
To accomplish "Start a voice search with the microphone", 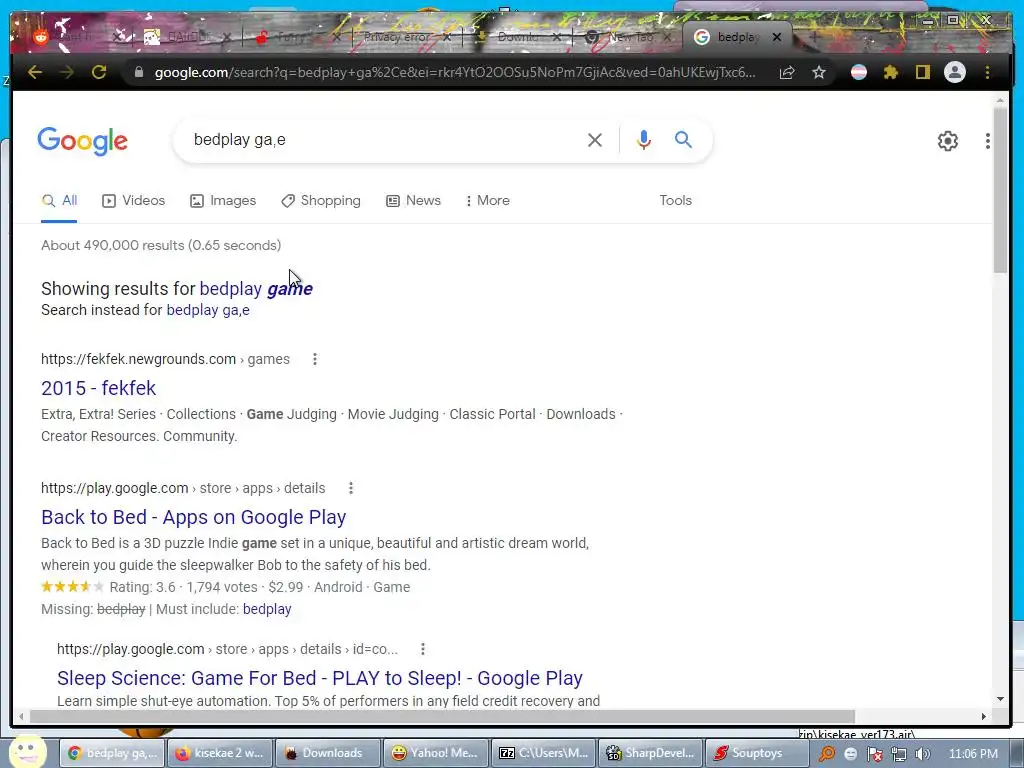I will click(x=643, y=140).
